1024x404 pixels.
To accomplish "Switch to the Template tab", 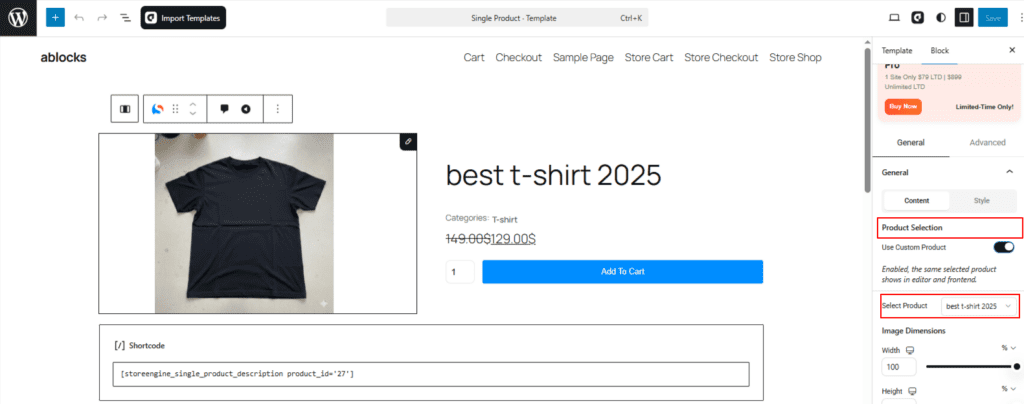I will pos(897,50).
